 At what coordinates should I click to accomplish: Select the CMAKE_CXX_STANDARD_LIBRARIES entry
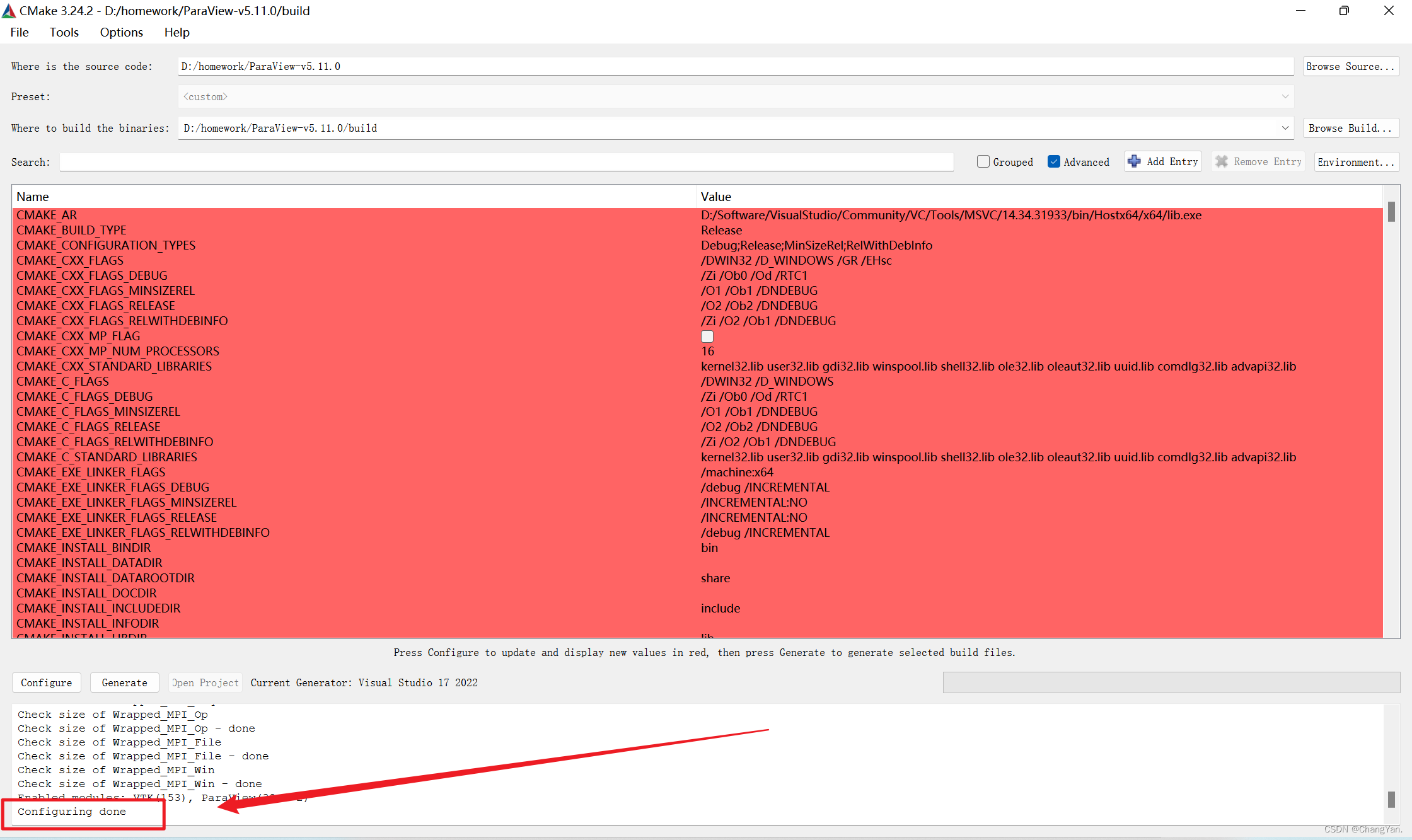114,366
